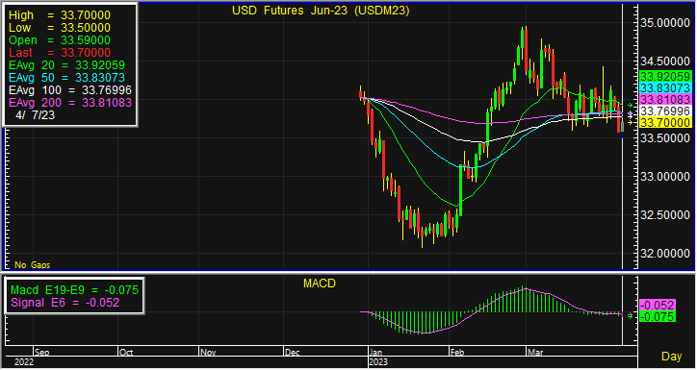Select the Last = 33.70000 readout
Screen dimensions: 697x370
tap(60, 52)
